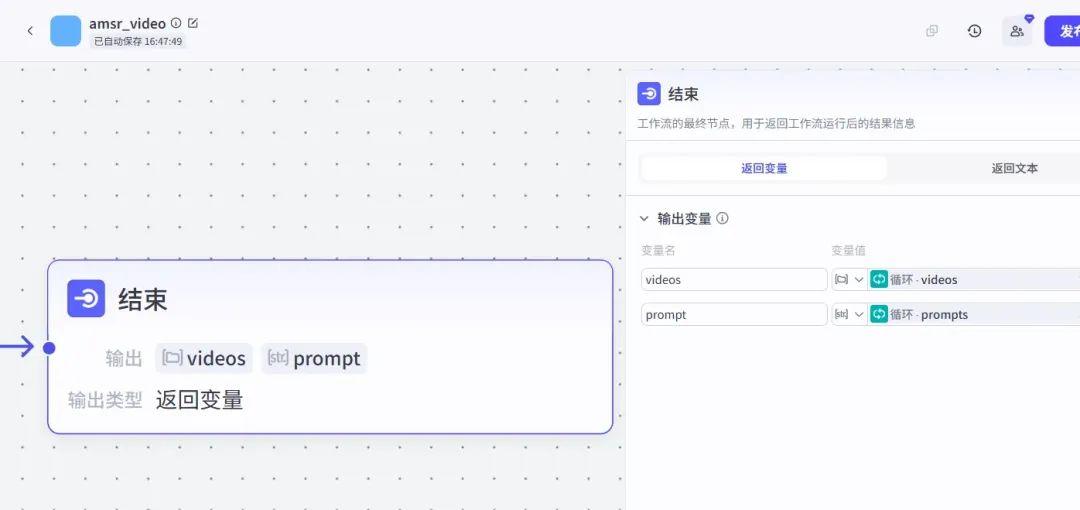Open the collaborators people icon
The height and width of the screenshot is (510, 1080).
click(x=1017, y=31)
